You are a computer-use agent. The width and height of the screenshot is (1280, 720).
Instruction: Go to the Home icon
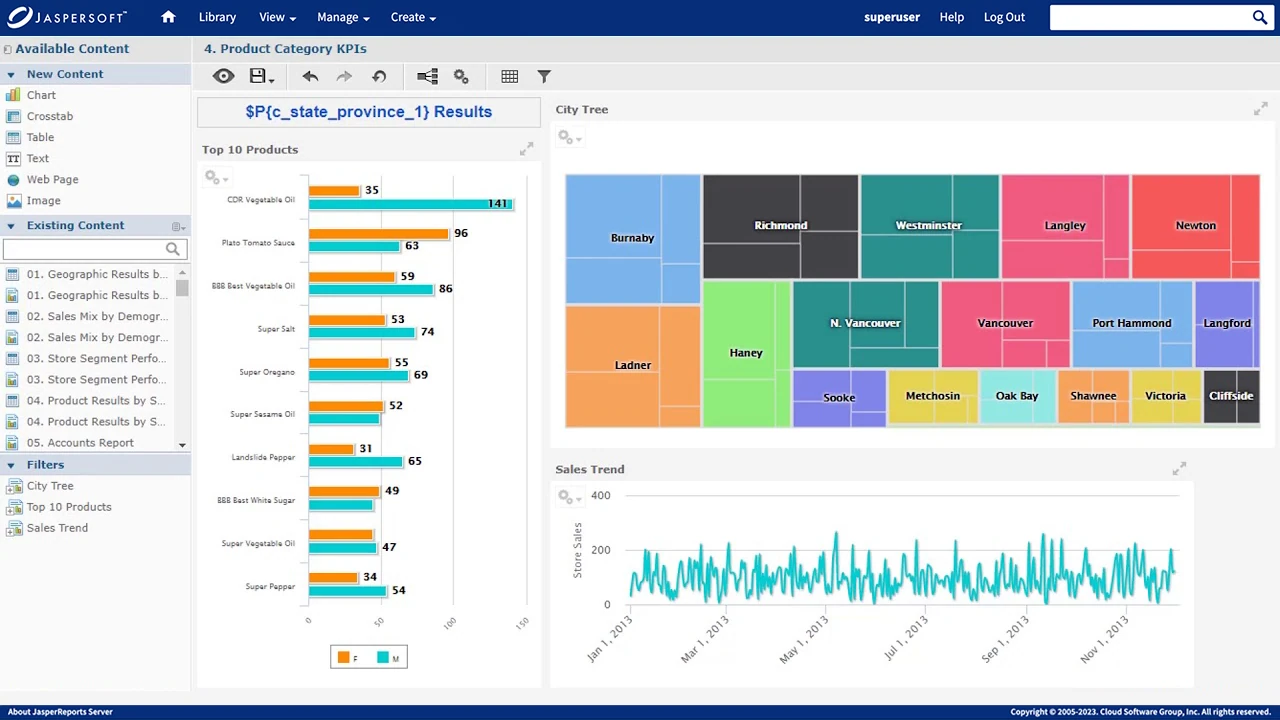(168, 17)
